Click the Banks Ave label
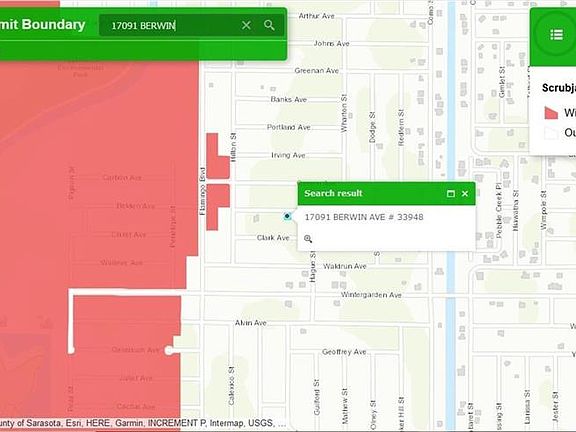Screen dimensions: 576x432 [288, 99]
